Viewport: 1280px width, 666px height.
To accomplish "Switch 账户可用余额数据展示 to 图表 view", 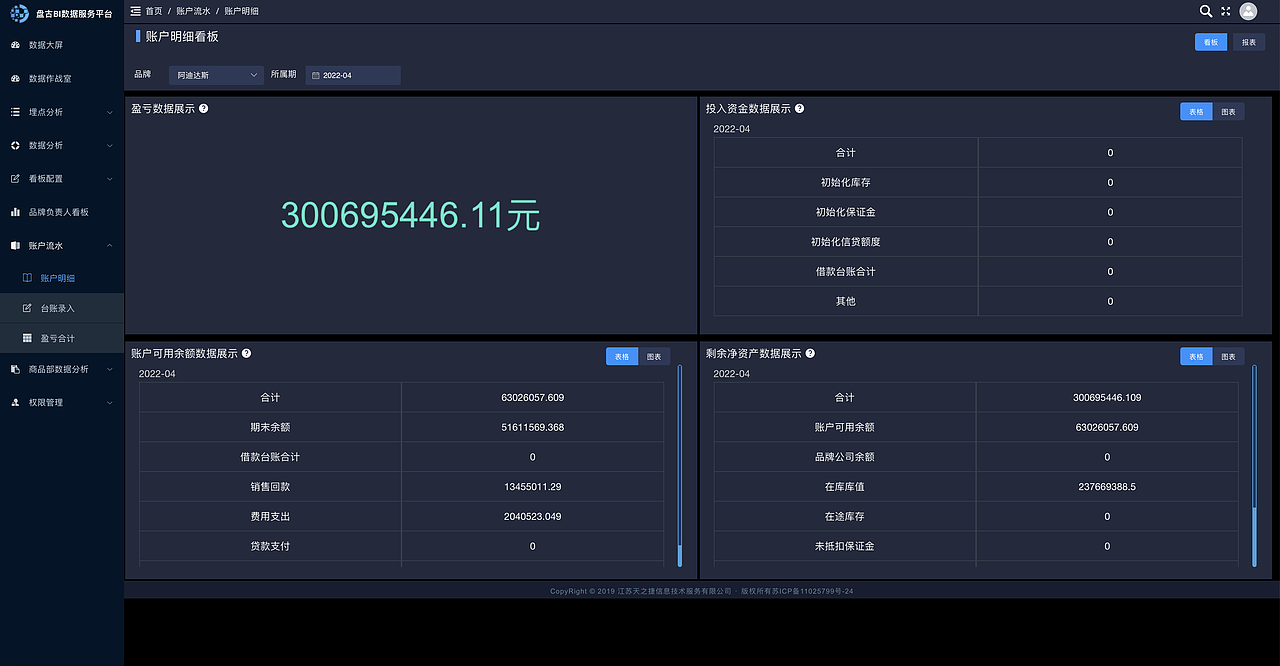I will (x=655, y=356).
